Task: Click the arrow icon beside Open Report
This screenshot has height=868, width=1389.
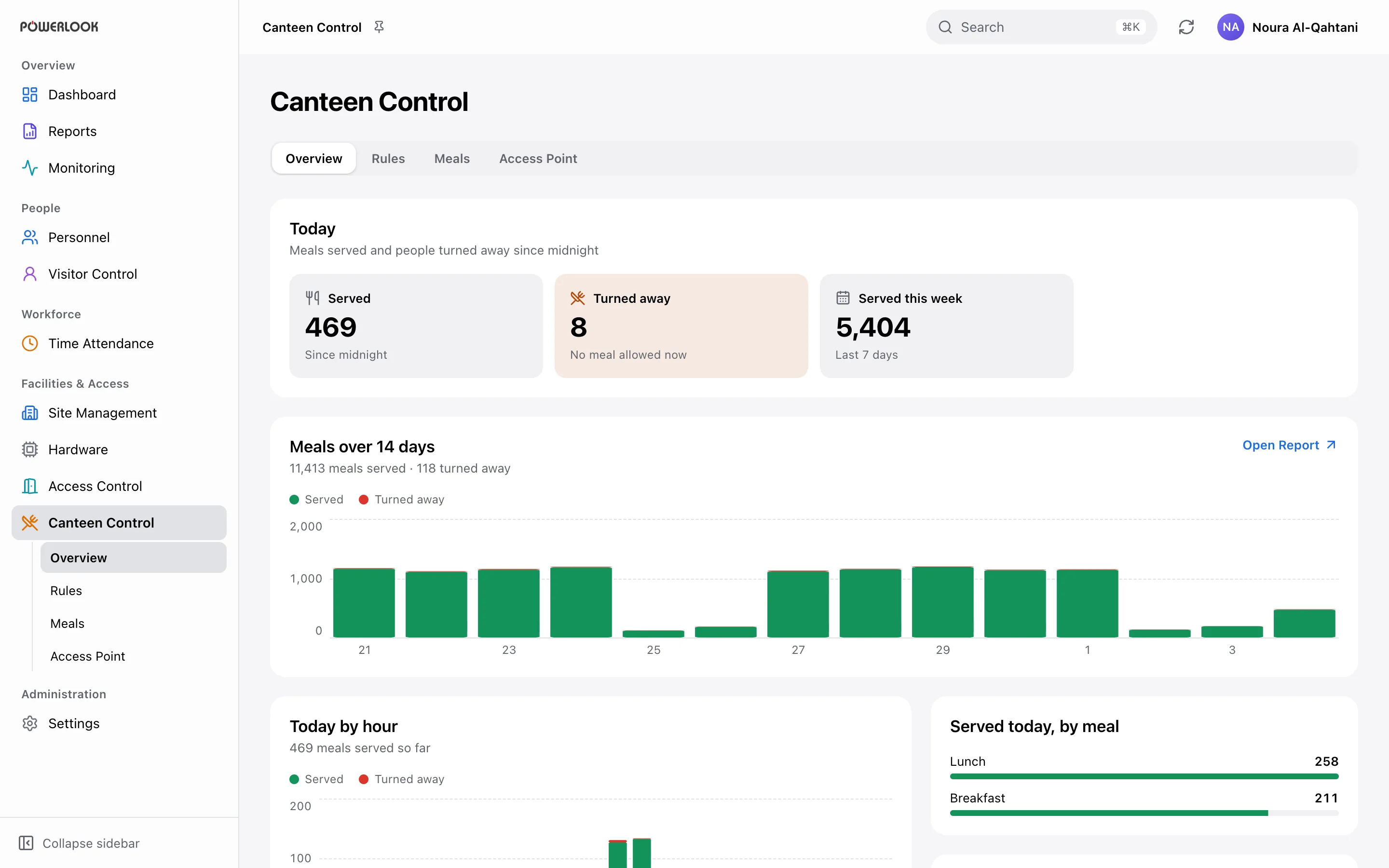Action: 1331,446
